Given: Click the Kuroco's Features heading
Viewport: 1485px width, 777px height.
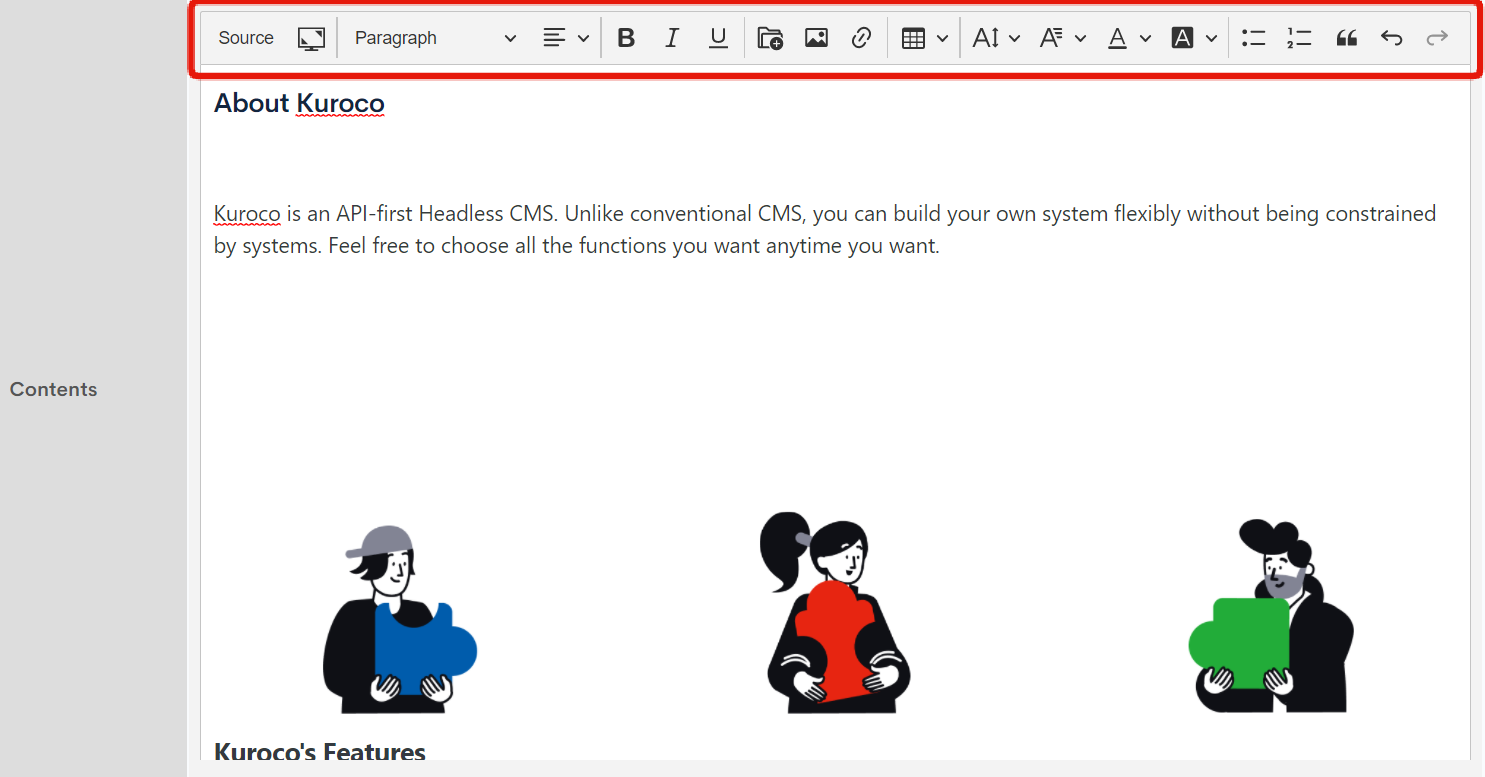Looking at the screenshot, I should [320, 752].
